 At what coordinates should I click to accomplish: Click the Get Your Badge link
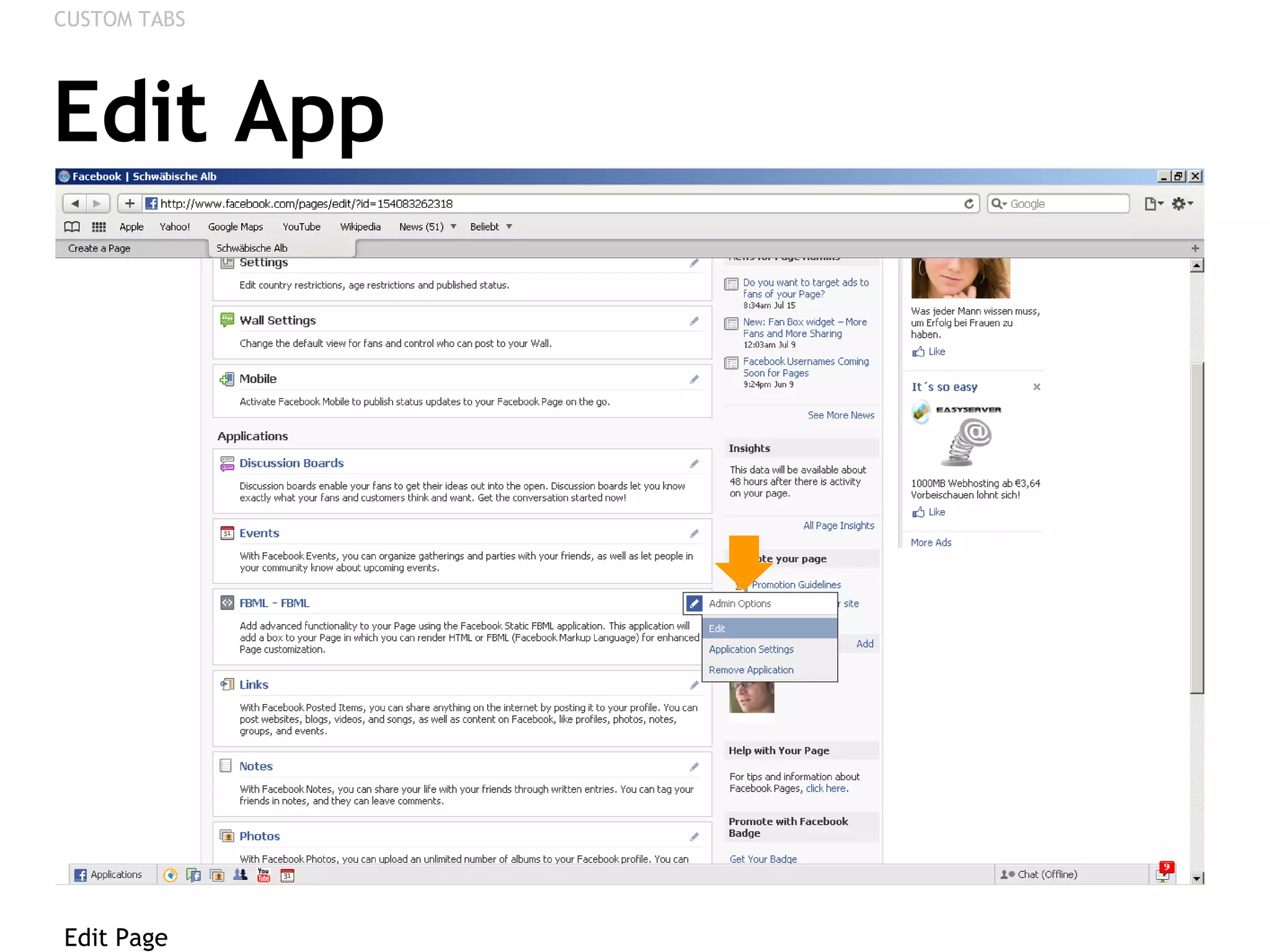coord(763,858)
